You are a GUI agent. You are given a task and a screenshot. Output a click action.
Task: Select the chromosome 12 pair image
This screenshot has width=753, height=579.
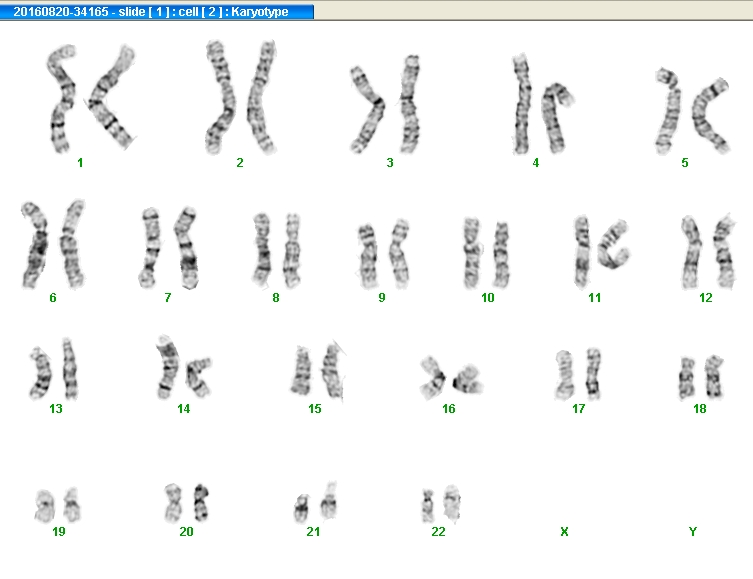[x=708, y=252]
